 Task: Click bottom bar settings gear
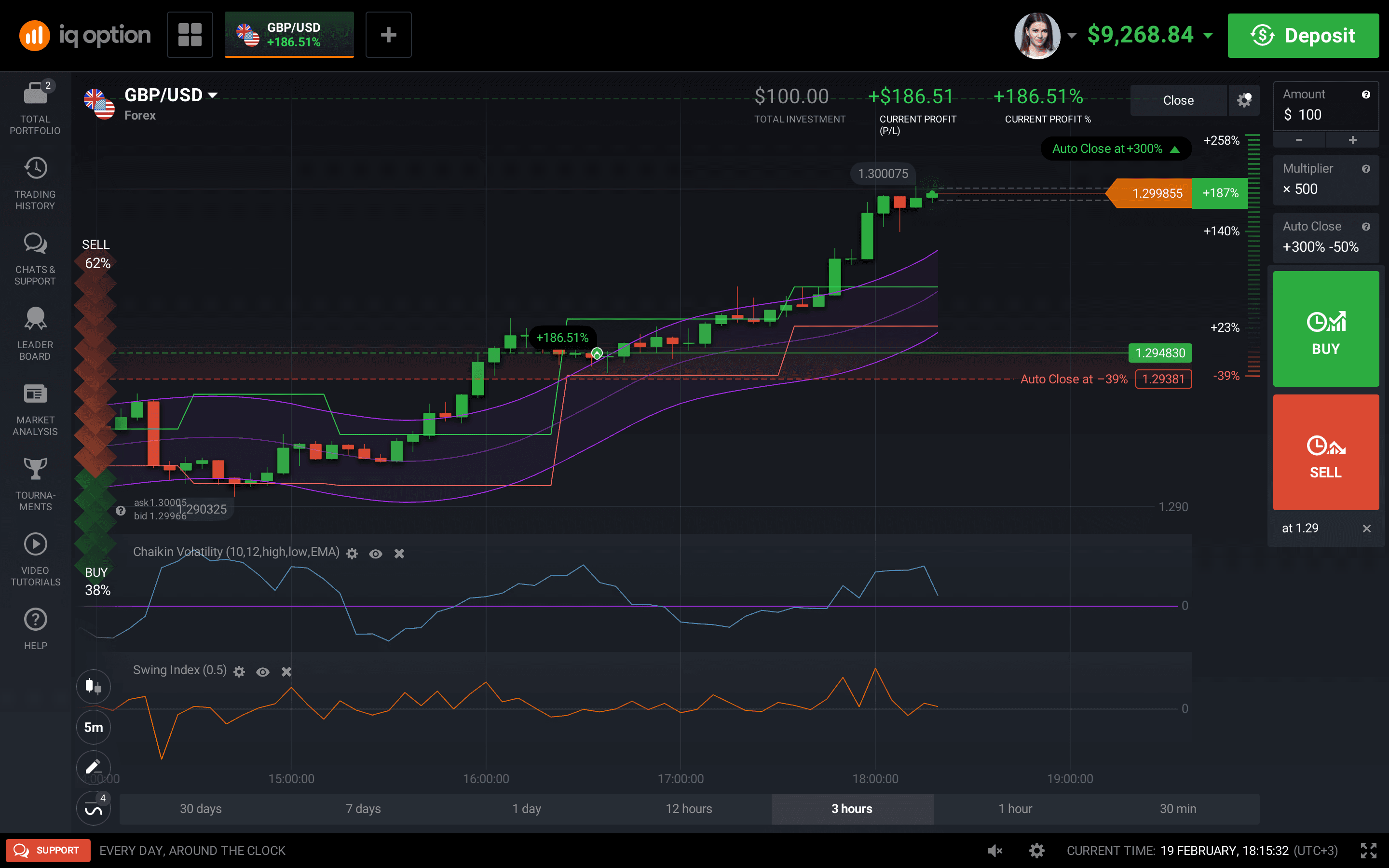click(1036, 850)
